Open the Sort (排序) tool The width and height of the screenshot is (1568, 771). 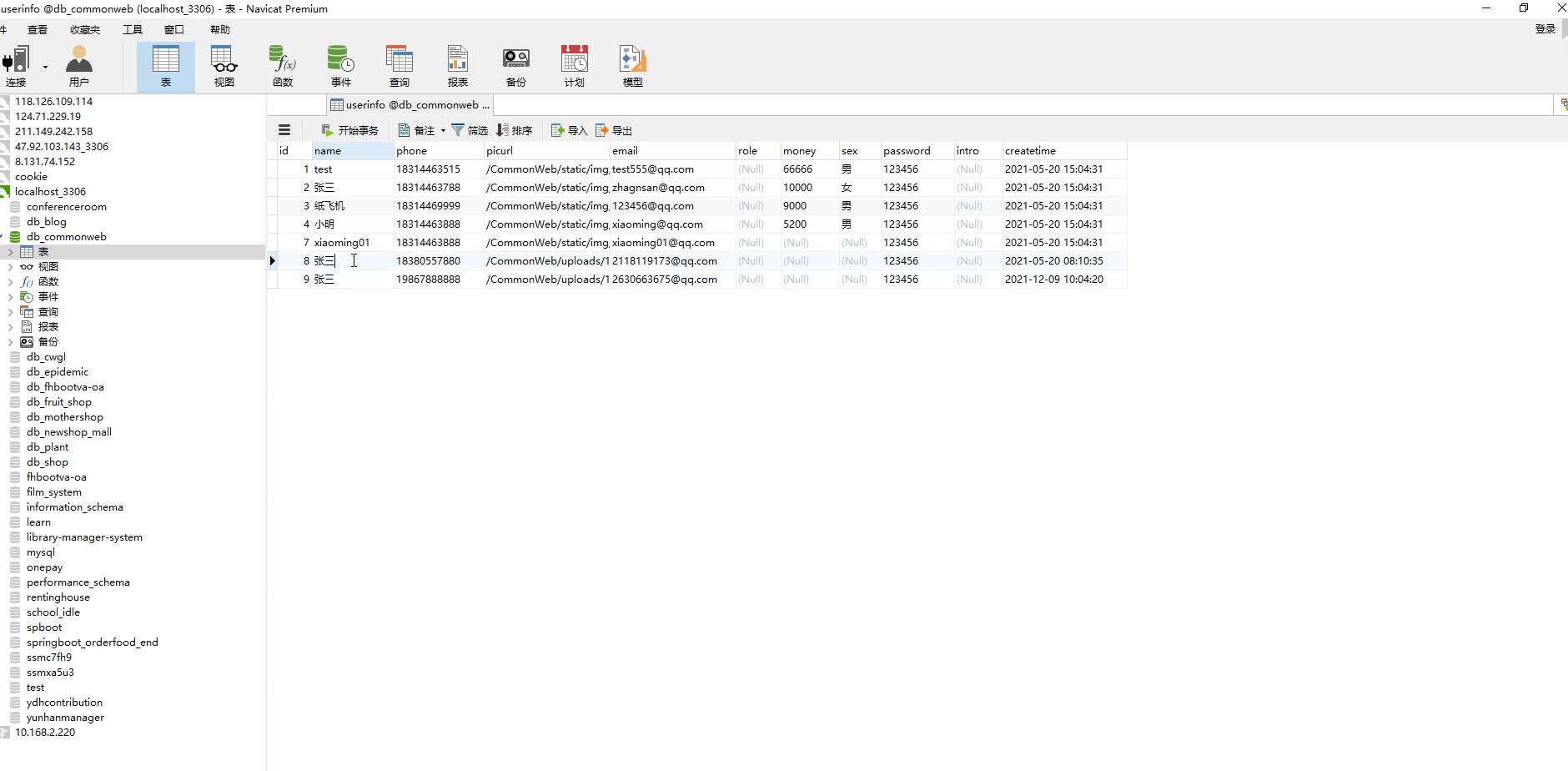coord(514,130)
